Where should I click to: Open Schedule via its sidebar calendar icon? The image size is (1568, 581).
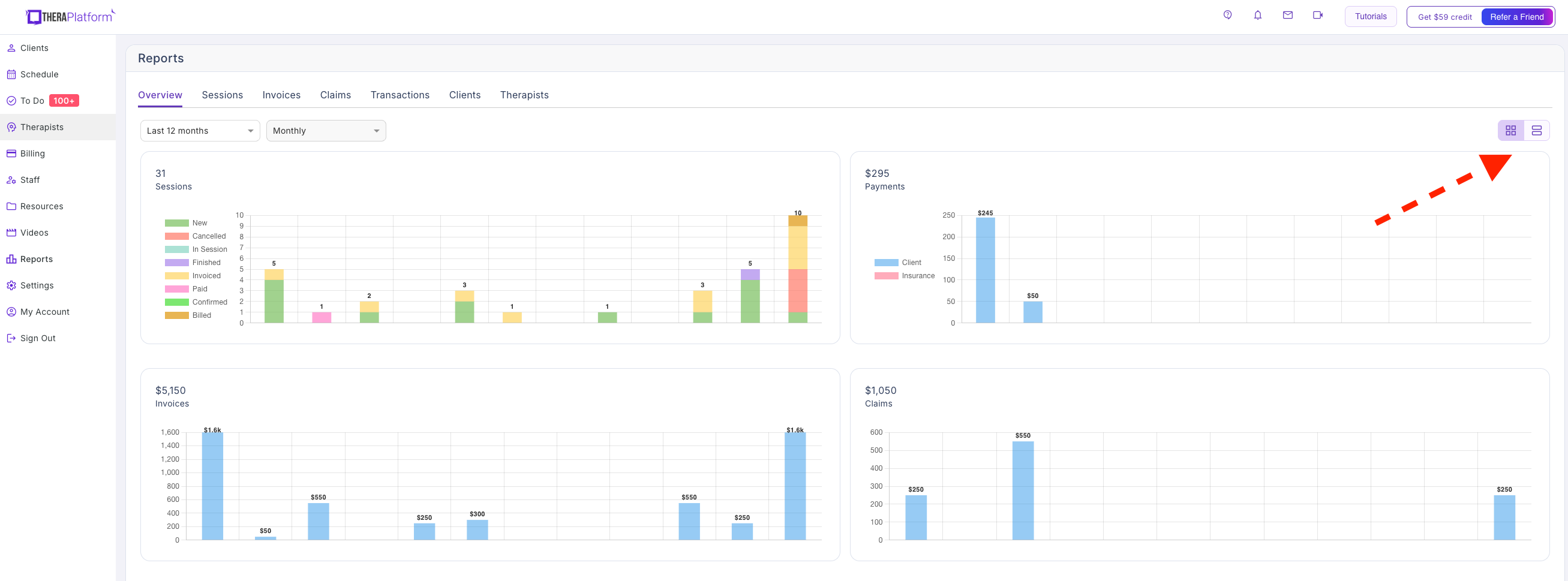(11, 74)
